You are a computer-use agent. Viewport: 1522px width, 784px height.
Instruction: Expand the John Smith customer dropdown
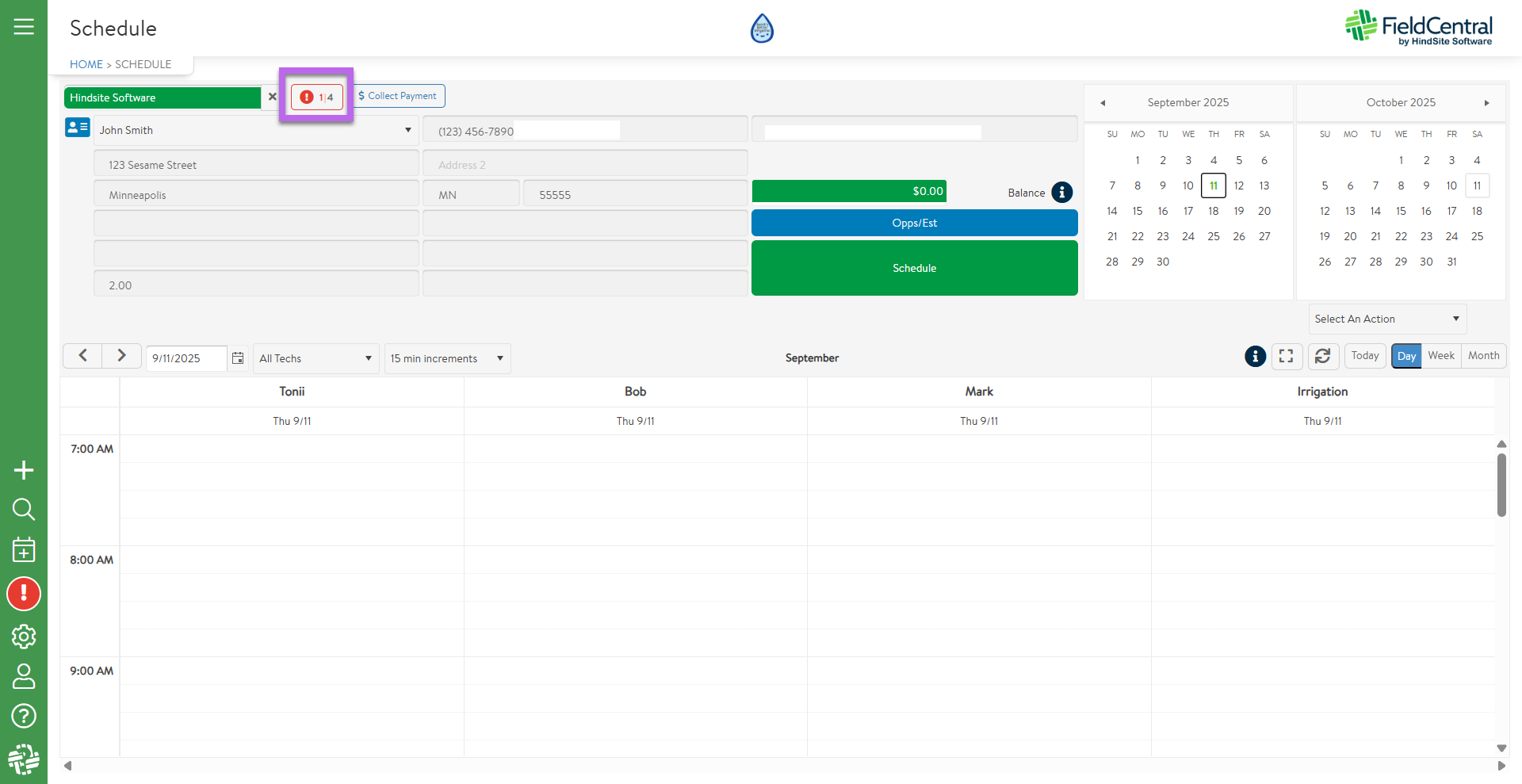(407, 130)
